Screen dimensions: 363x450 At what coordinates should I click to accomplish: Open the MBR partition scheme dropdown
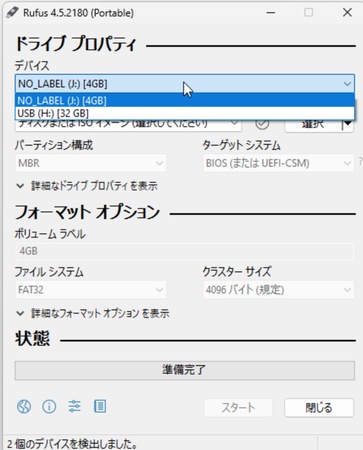(x=91, y=163)
